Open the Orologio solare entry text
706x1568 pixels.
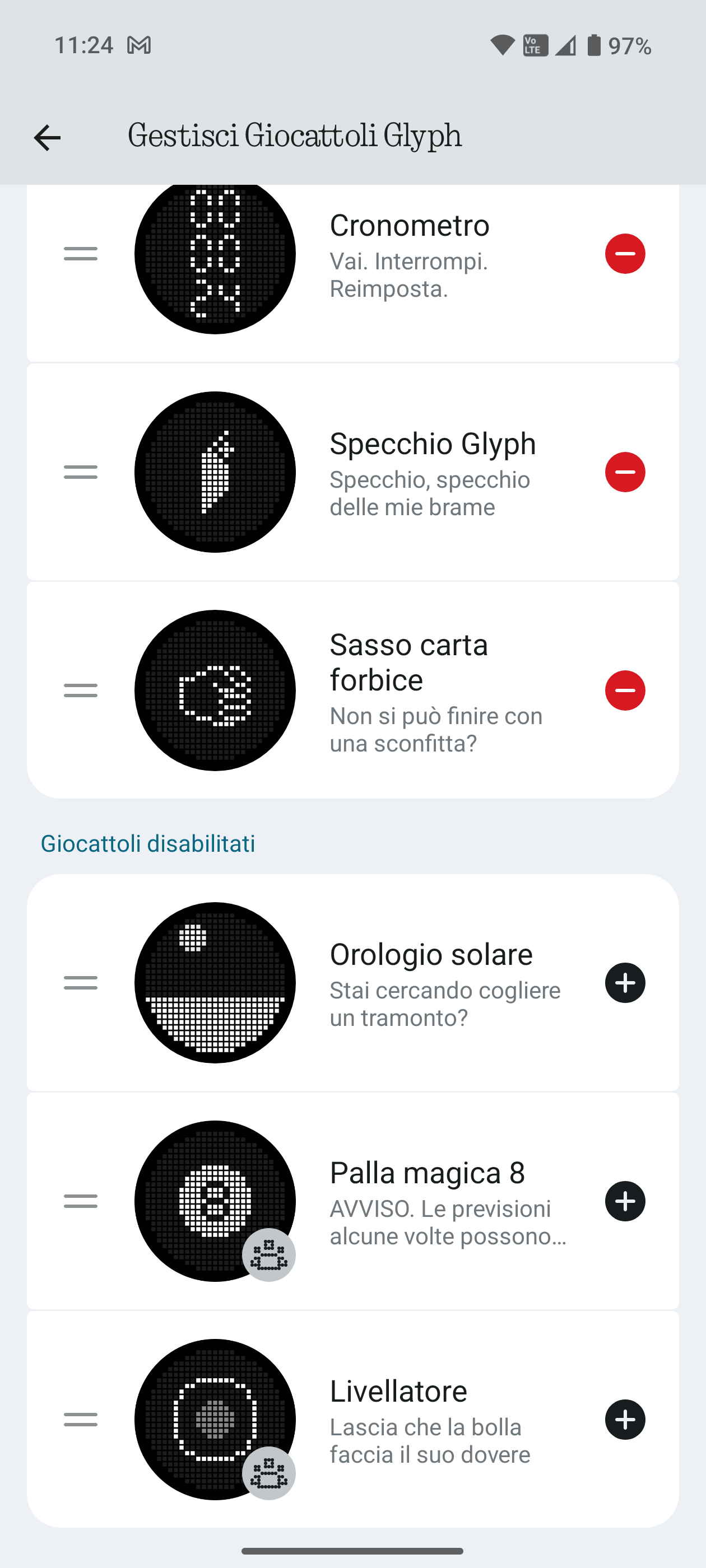[431, 954]
